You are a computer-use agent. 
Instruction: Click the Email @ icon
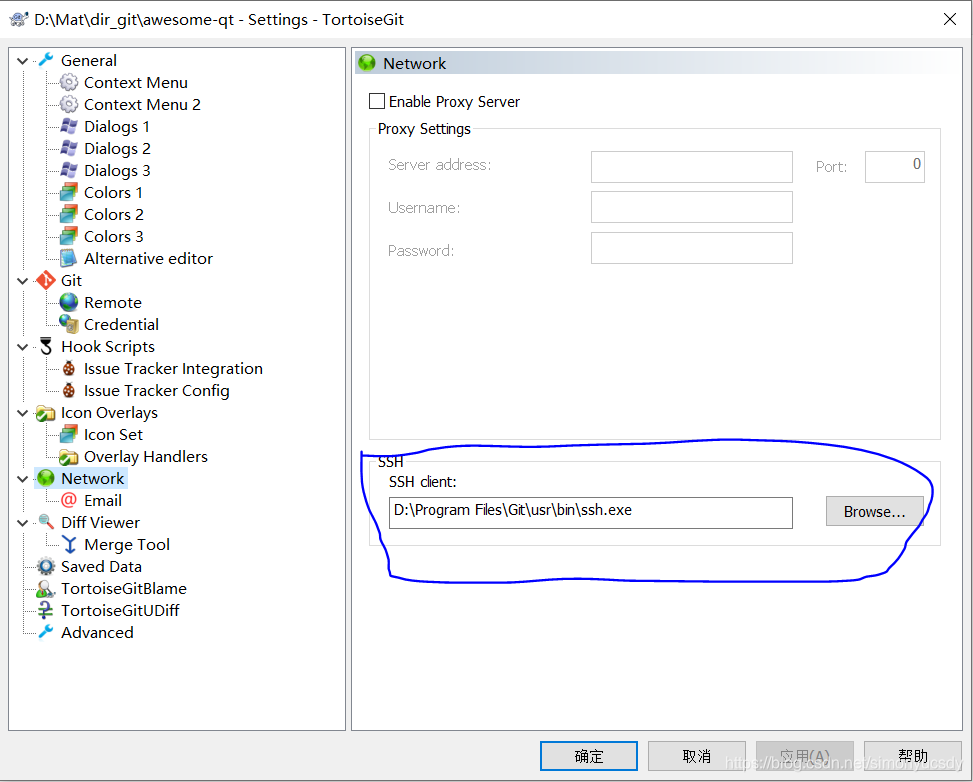tap(68, 500)
